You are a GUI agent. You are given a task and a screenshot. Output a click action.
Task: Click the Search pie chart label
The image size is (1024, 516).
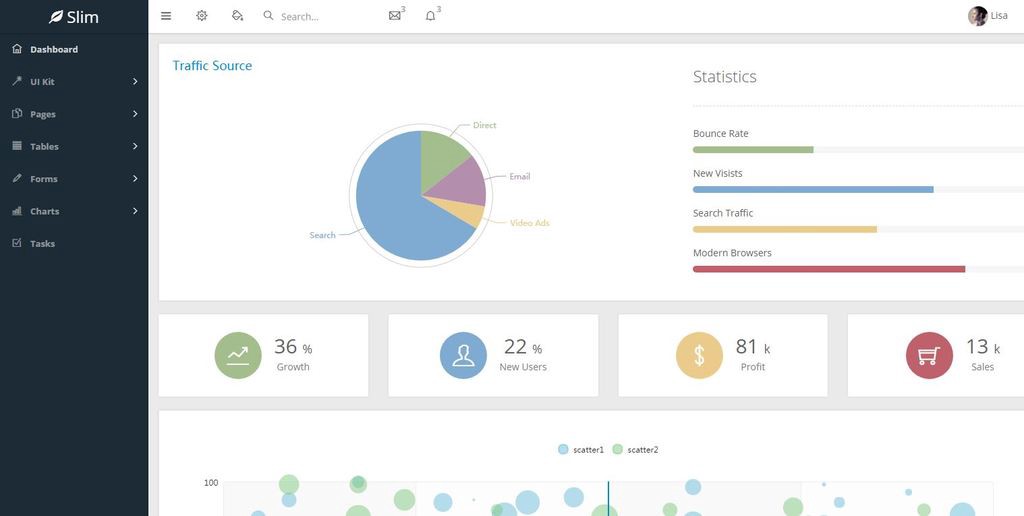tap(322, 235)
